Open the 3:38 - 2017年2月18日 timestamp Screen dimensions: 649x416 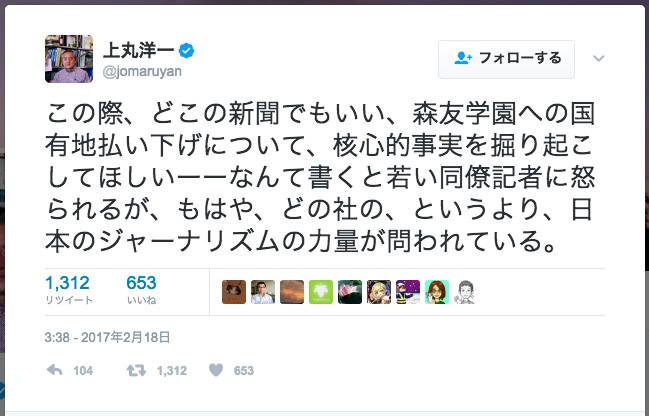coord(108,337)
